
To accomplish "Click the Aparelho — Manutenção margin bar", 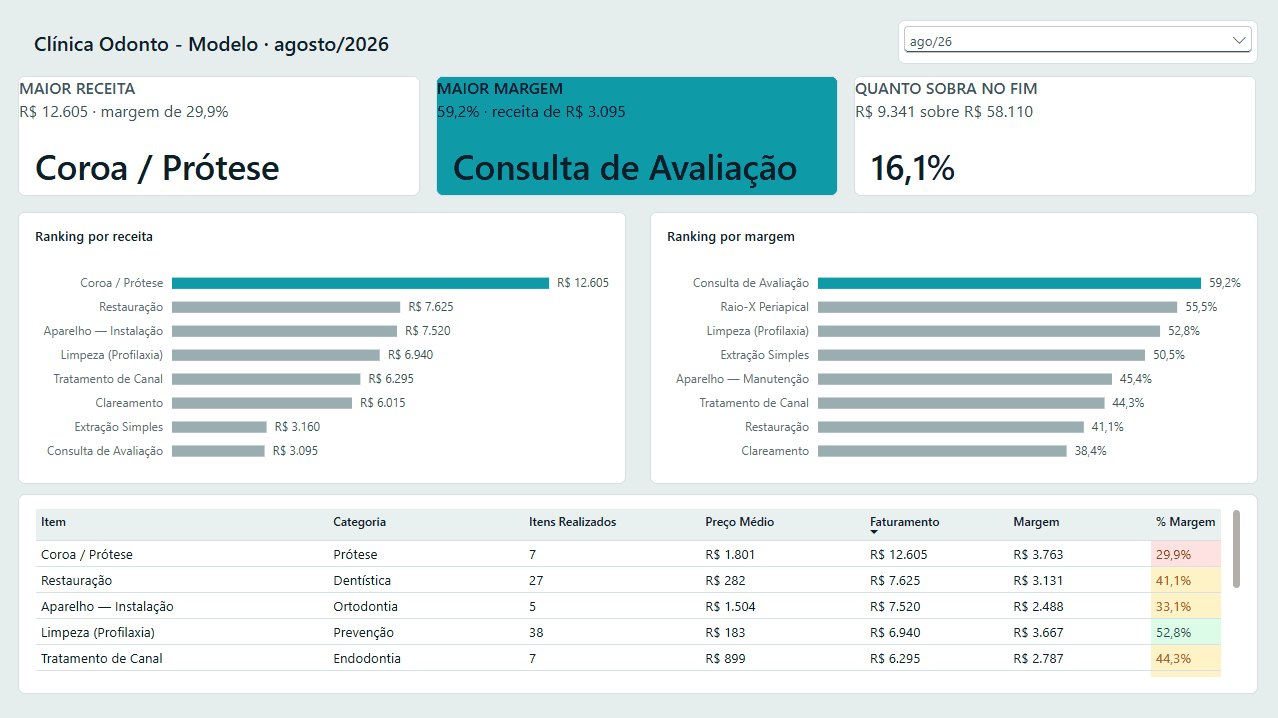I will point(965,379).
